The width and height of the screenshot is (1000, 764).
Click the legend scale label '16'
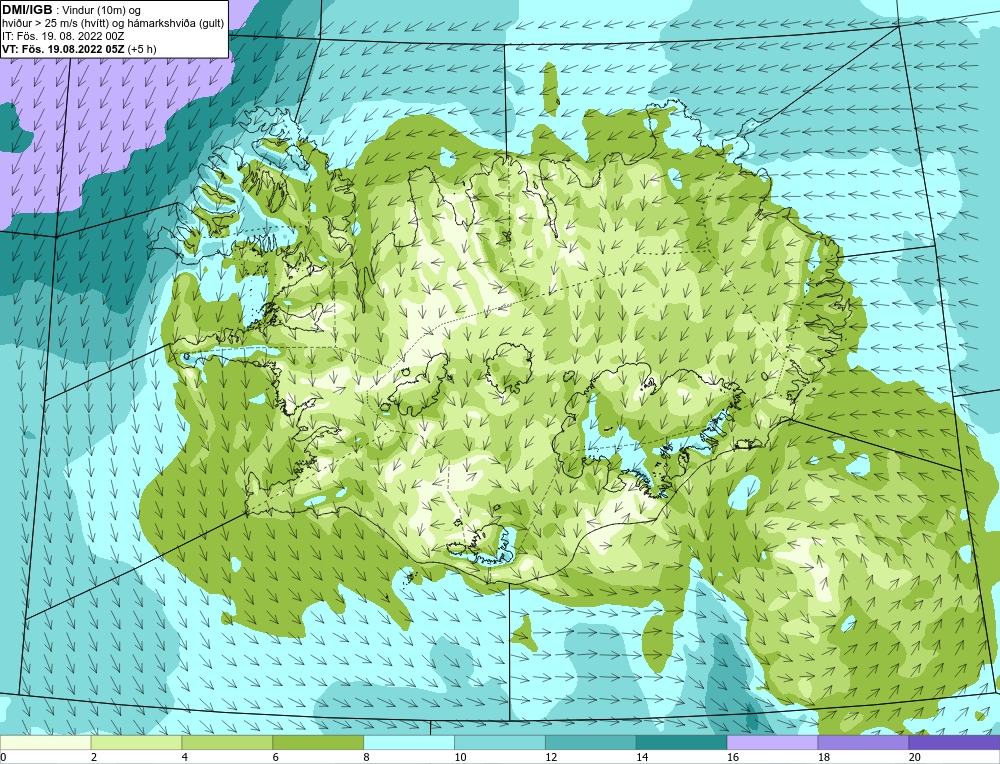(732, 757)
